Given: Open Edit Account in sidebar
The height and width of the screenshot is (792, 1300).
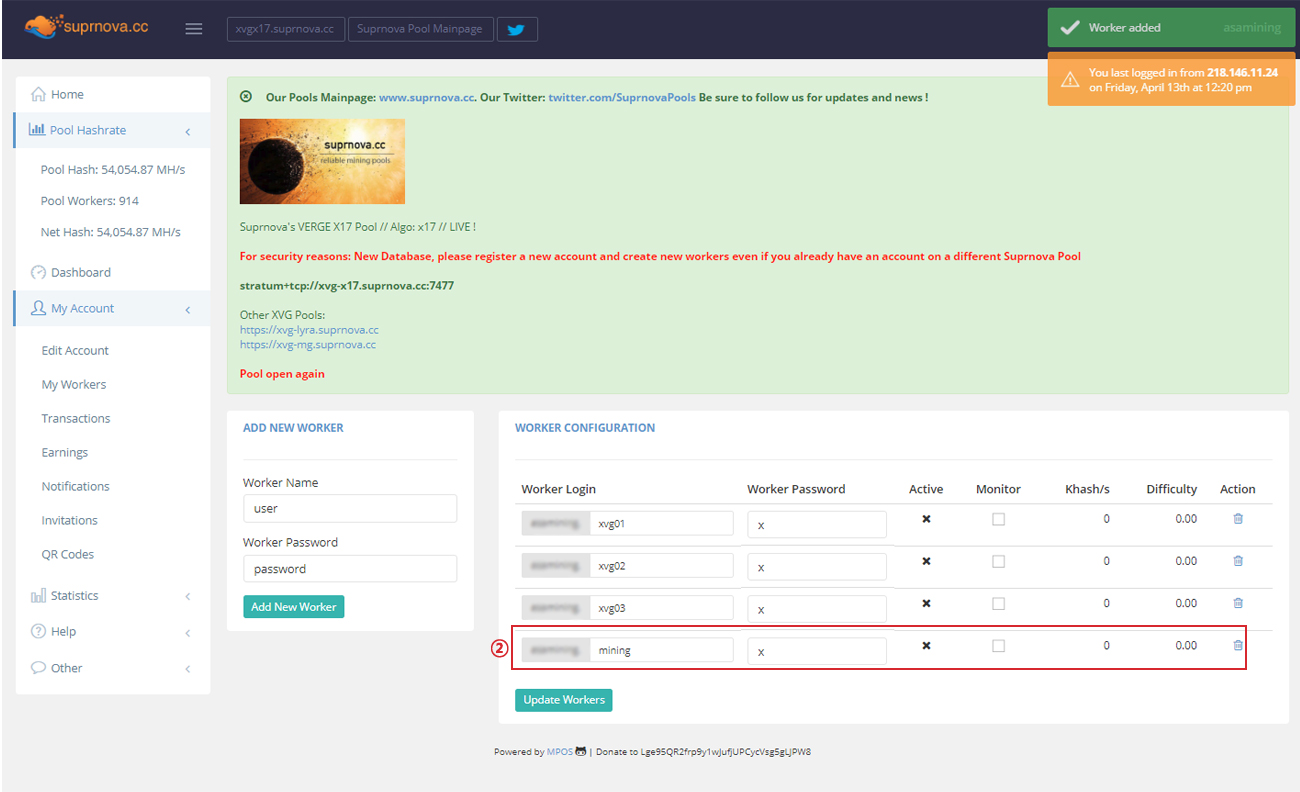Looking at the screenshot, I should point(75,350).
